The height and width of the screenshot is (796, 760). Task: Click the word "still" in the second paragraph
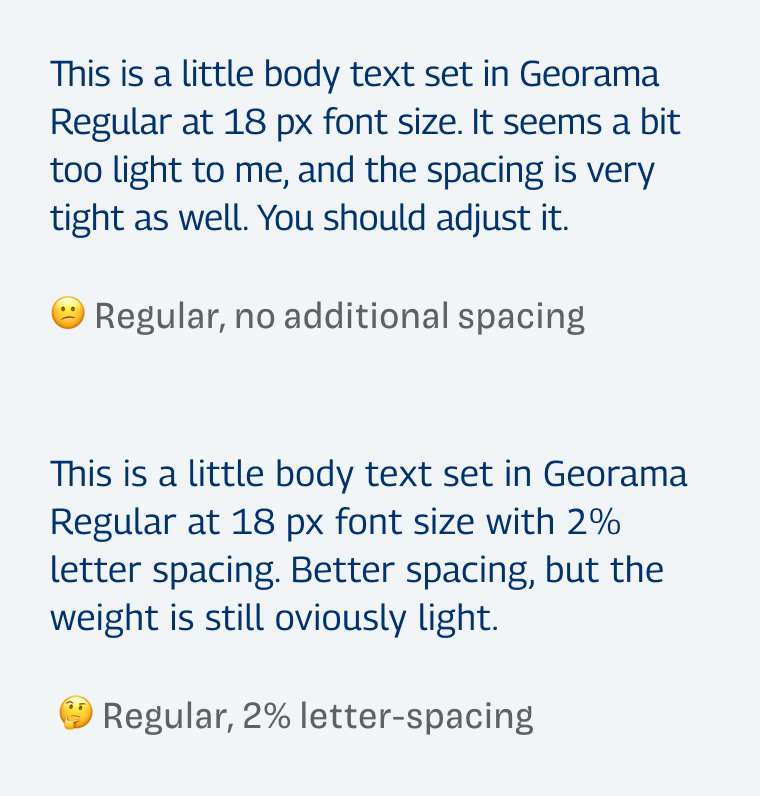click(234, 617)
